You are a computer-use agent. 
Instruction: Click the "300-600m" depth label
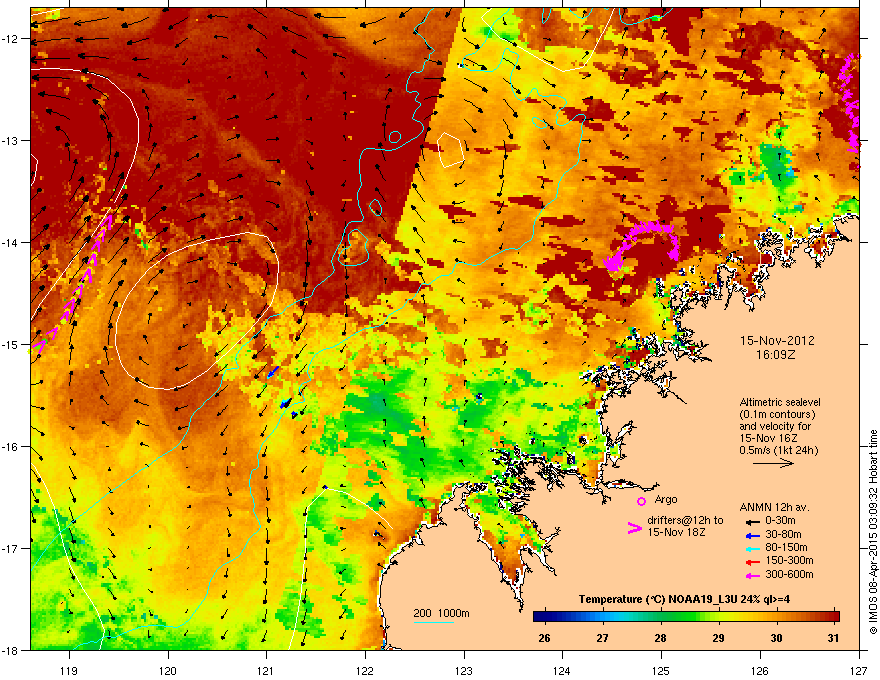[789, 575]
